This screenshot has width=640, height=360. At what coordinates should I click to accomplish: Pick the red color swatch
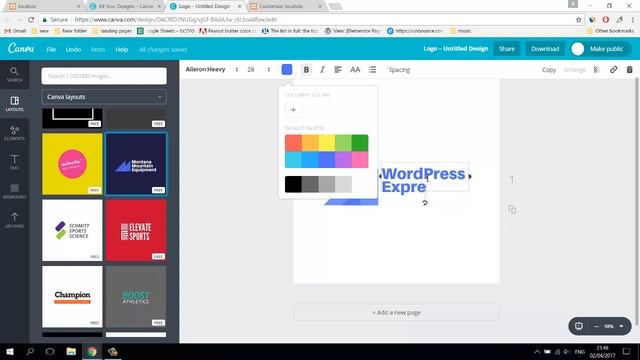click(293, 143)
